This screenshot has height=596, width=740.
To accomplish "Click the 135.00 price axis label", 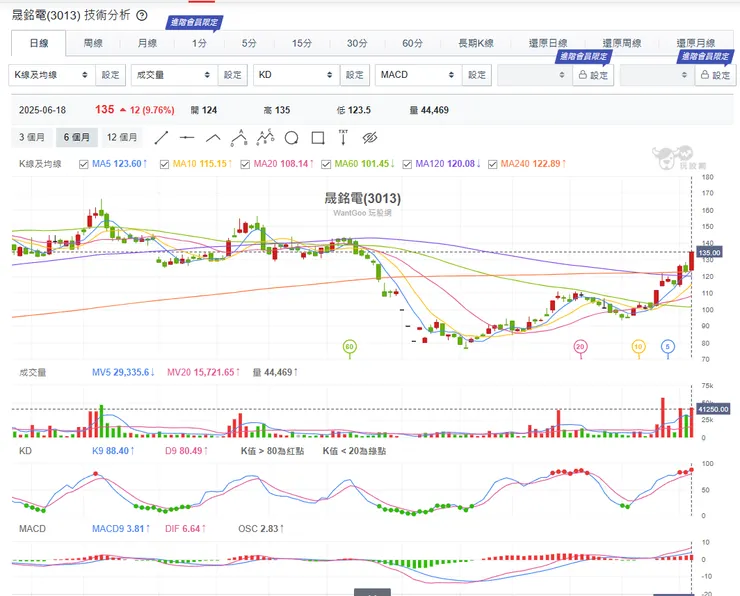I will (709, 253).
